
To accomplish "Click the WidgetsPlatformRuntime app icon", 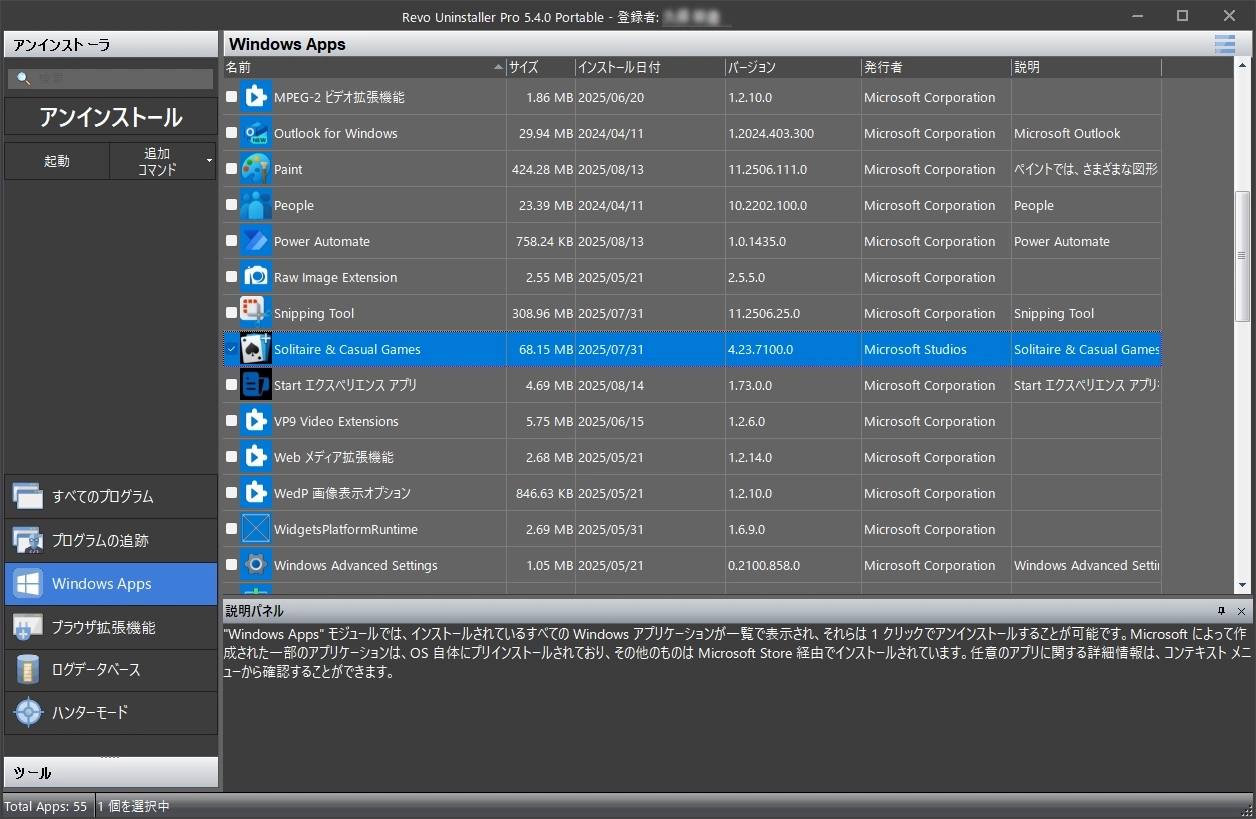I will pyautogui.click(x=256, y=529).
